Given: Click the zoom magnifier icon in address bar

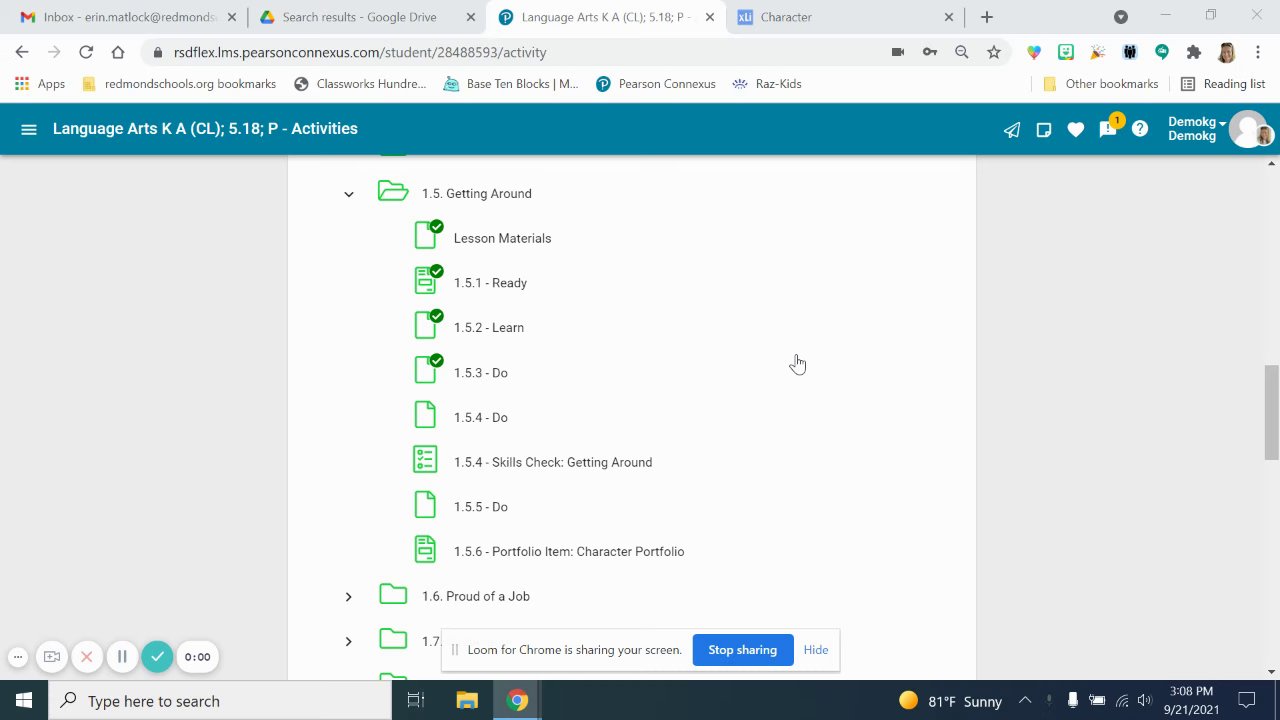Looking at the screenshot, I should 962,52.
